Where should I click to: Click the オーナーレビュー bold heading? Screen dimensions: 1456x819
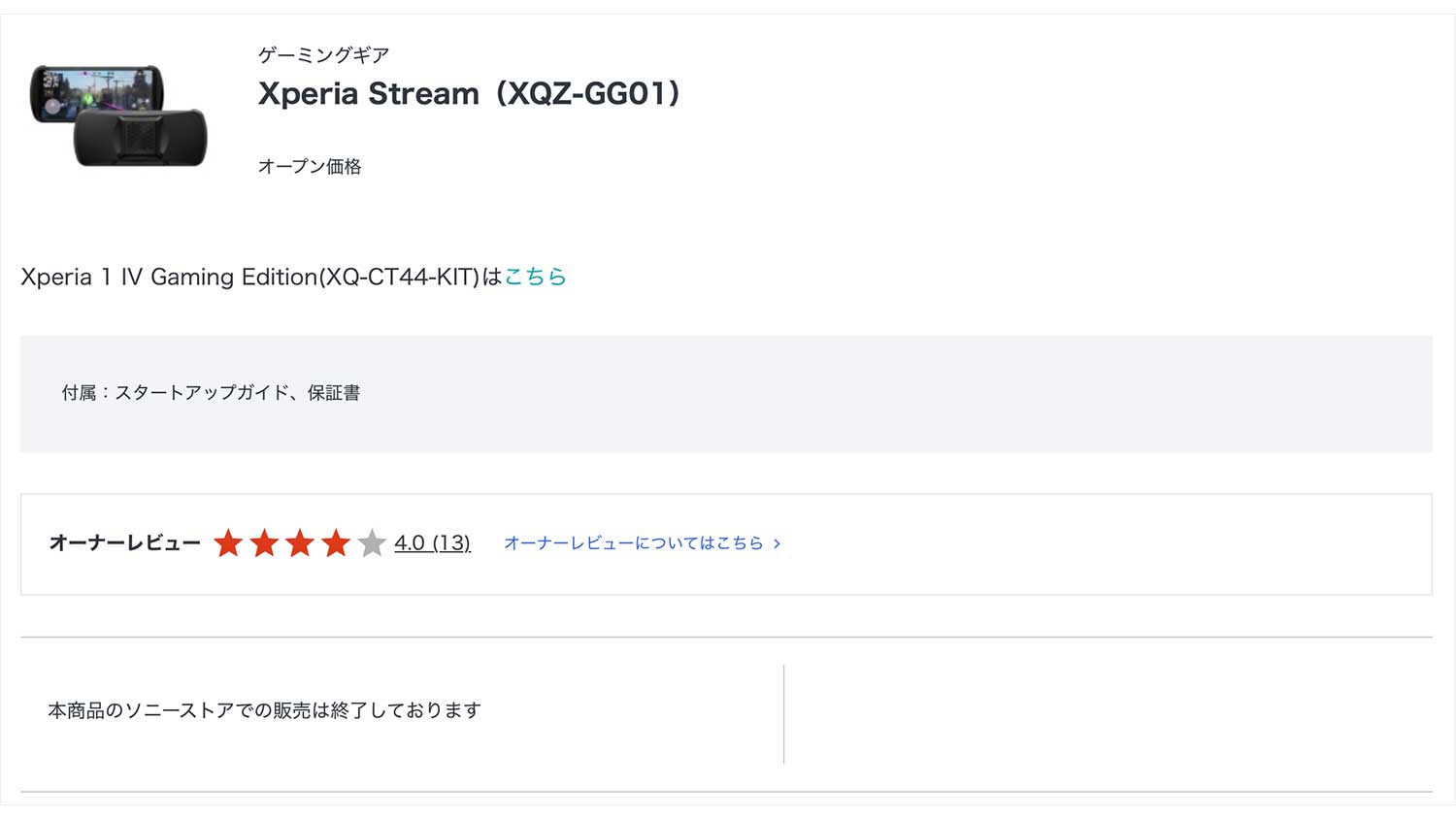point(124,543)
